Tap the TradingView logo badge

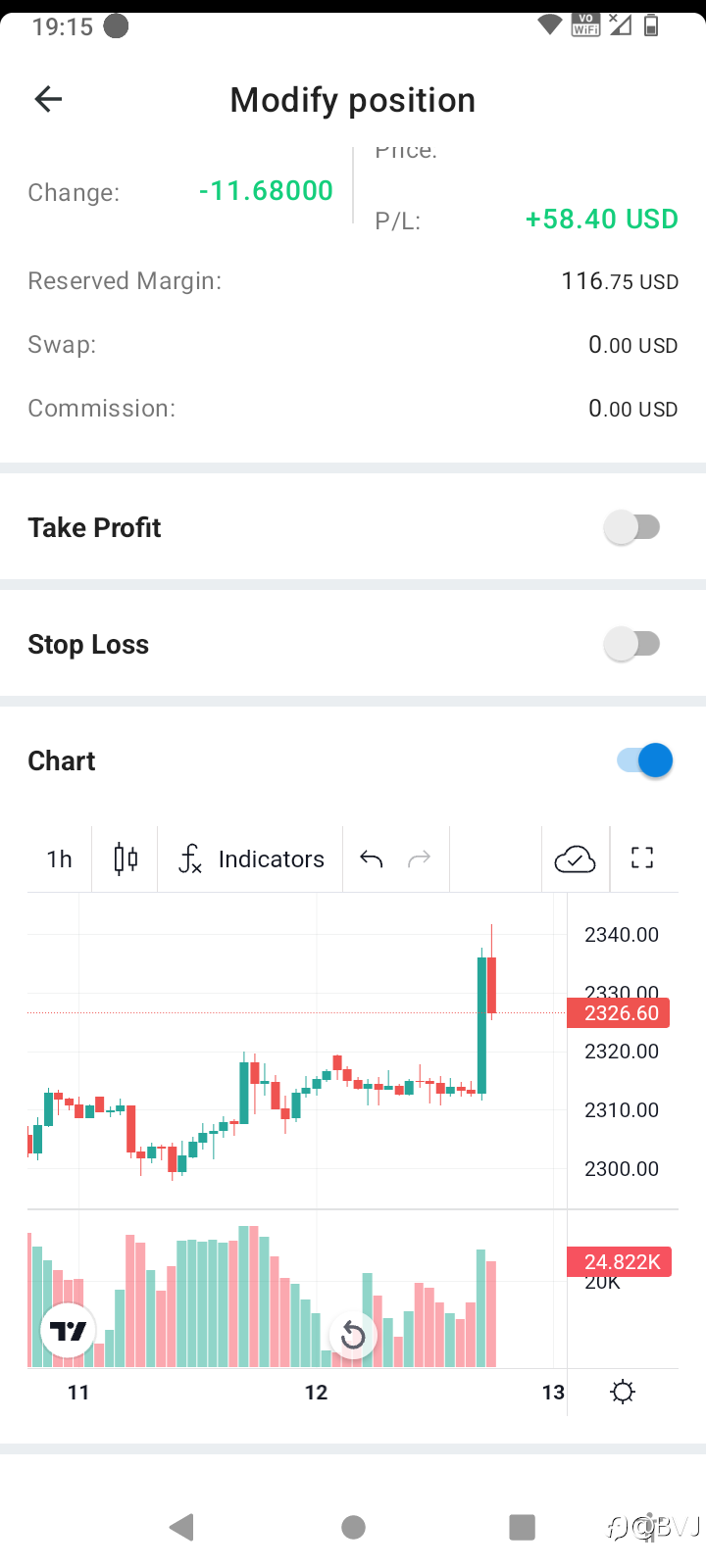click(68, 1331)
